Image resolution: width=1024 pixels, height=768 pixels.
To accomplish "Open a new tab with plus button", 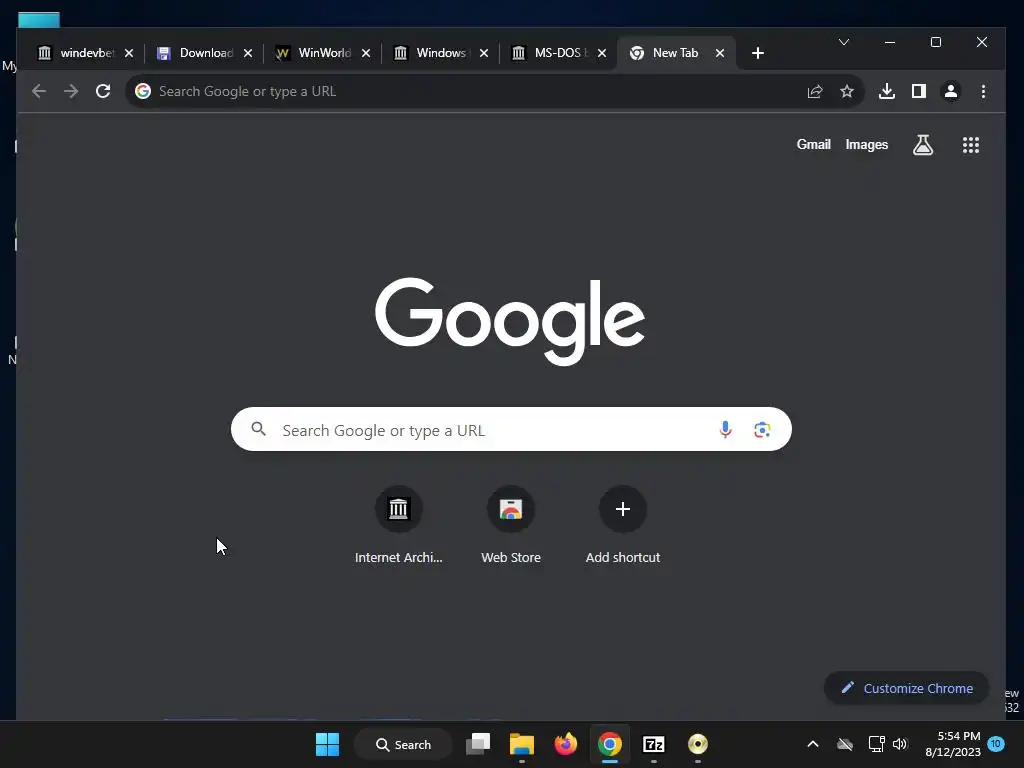I will [x=758, y=53].
